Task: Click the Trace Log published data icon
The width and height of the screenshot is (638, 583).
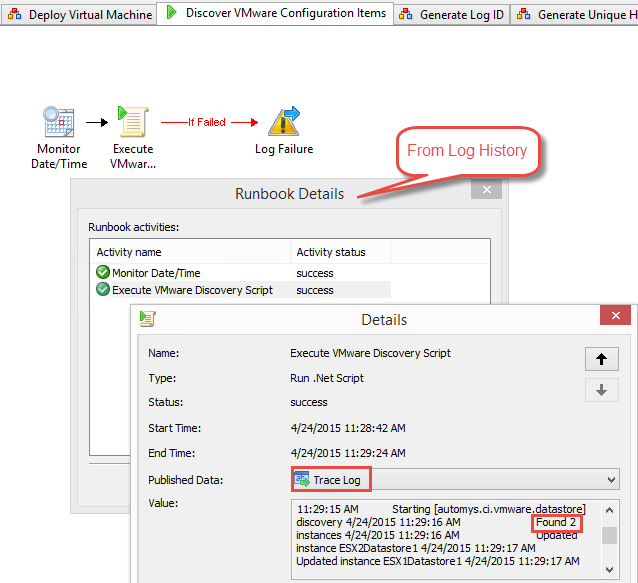Action: point(302,479)
